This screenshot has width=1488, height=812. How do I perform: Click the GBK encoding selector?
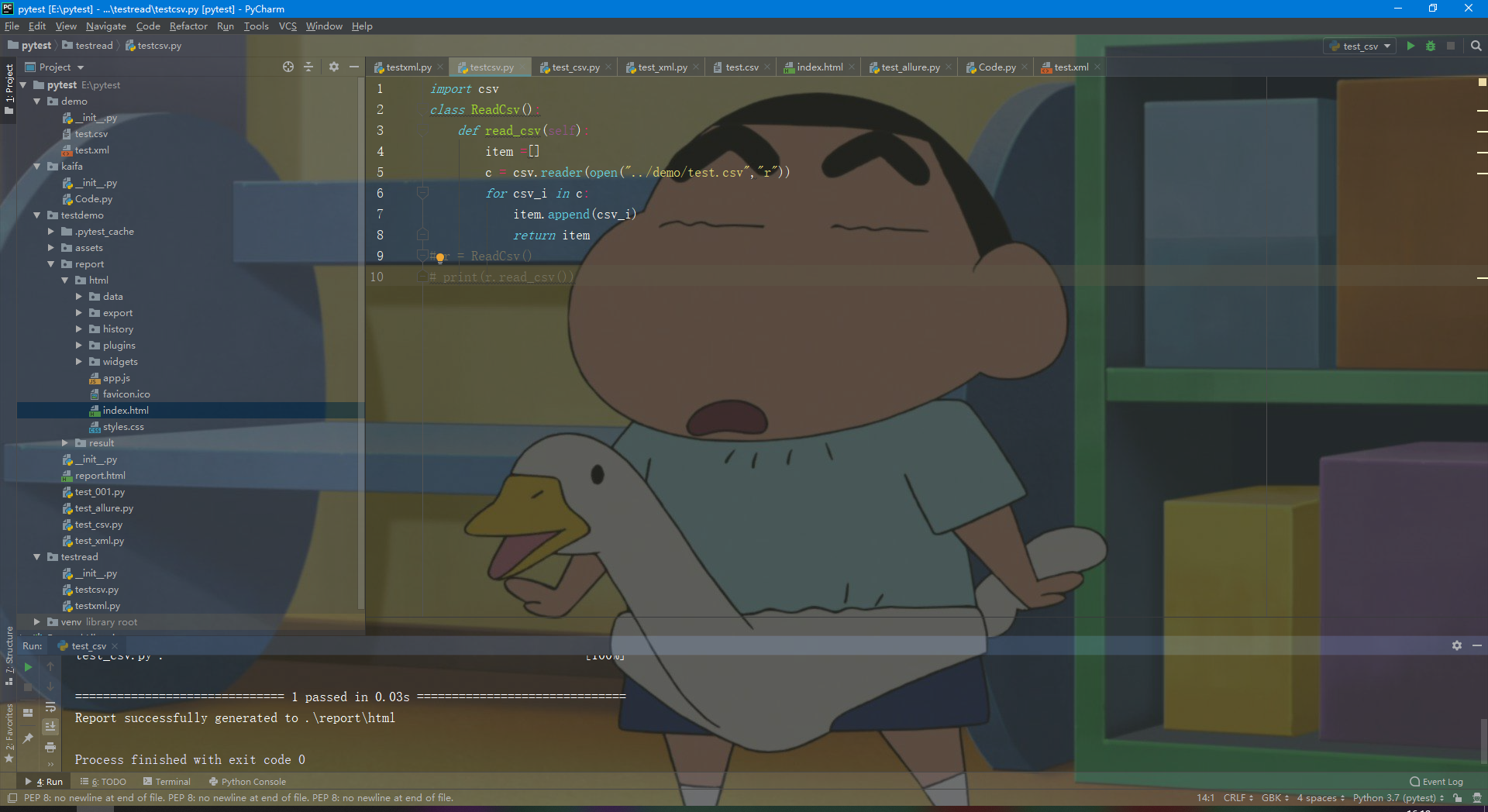1275,798
